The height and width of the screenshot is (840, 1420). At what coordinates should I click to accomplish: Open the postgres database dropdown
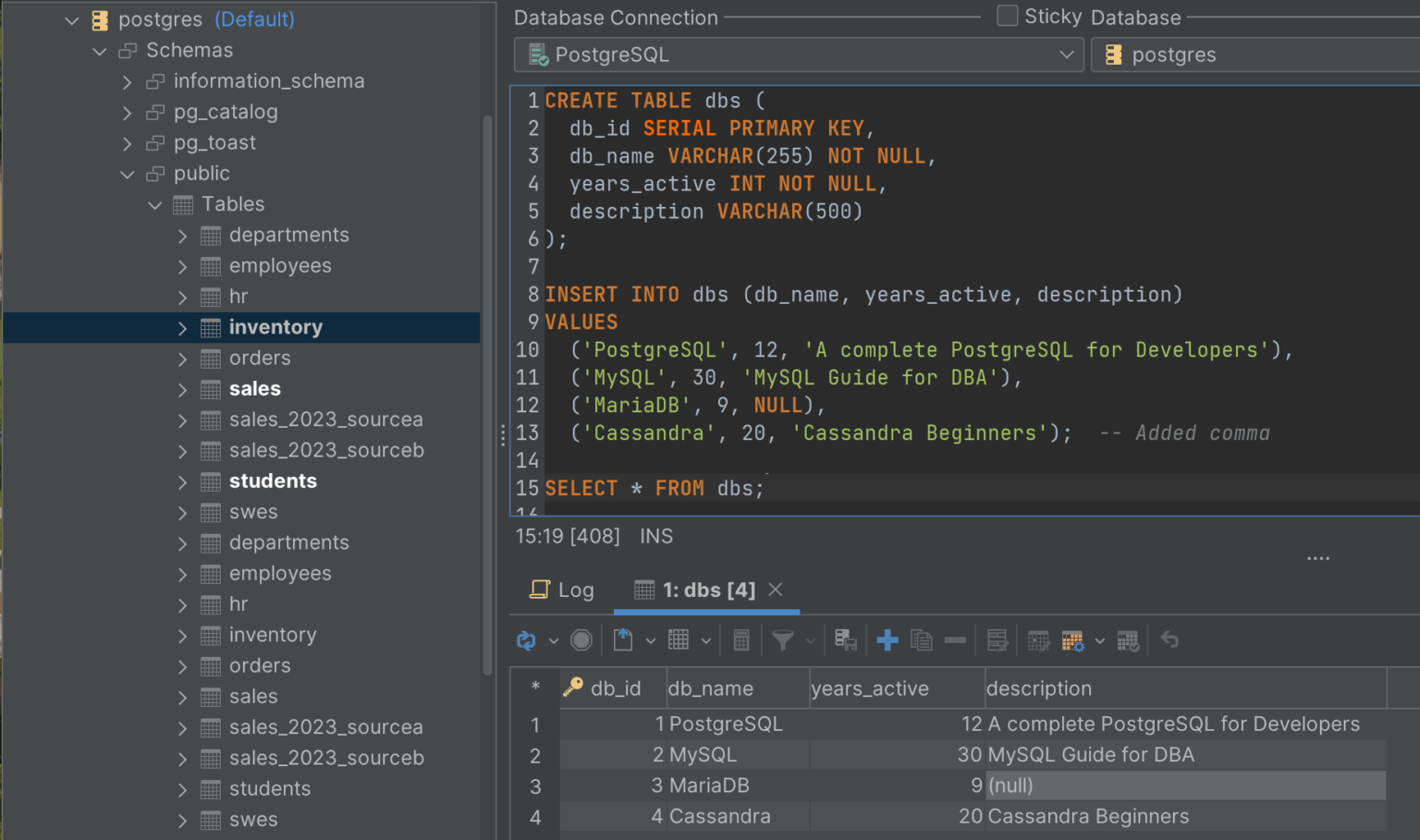[1255, 55]
